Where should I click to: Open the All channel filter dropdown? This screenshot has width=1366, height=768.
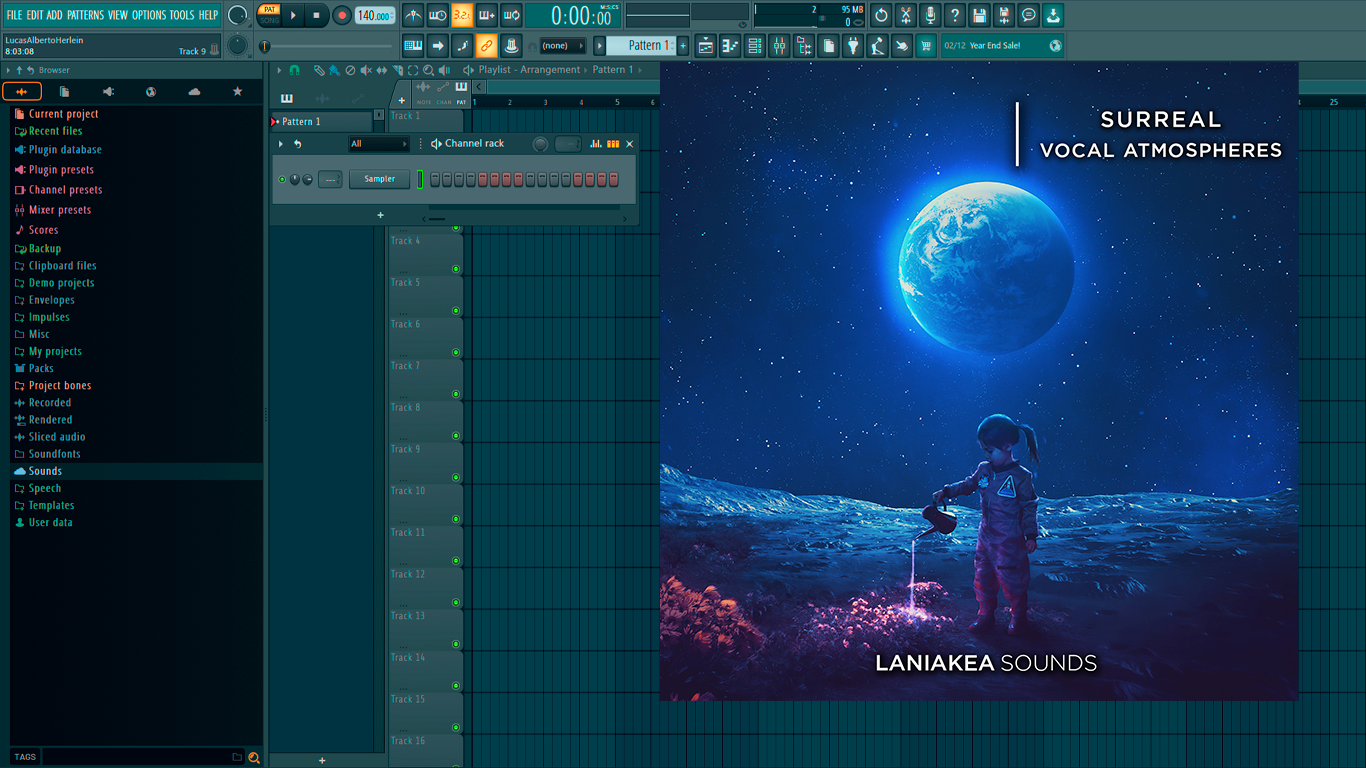coord(379,144)
